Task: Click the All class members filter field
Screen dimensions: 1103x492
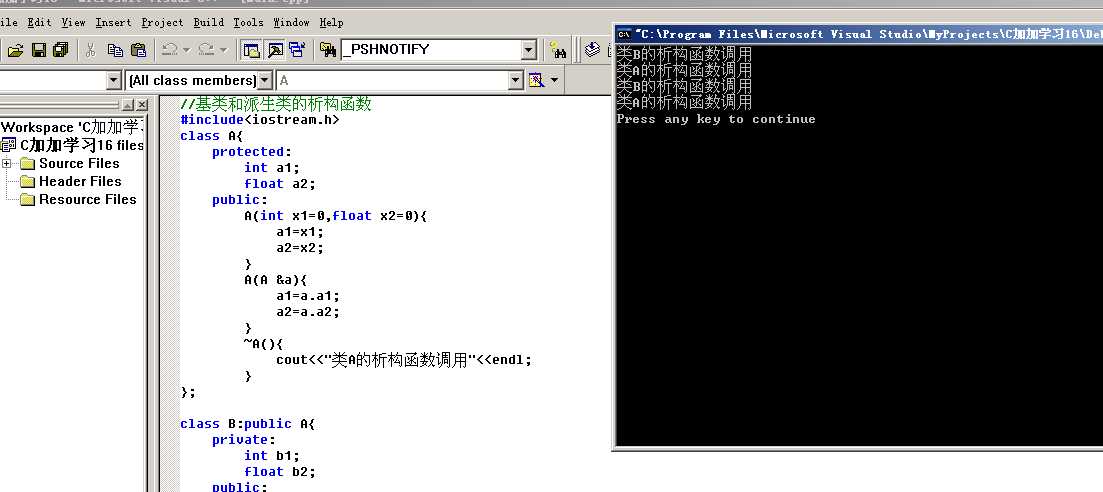Action: 192,80
